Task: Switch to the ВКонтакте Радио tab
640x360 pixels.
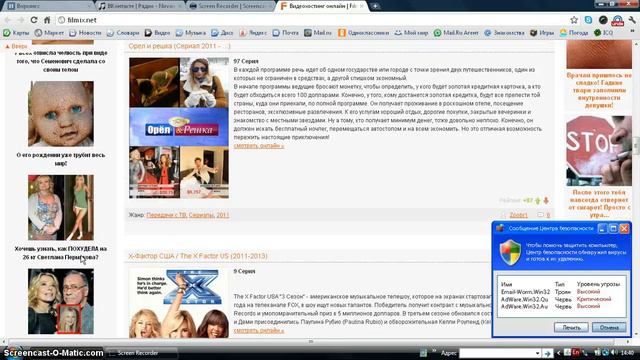Action: click(x=140, y=6)
